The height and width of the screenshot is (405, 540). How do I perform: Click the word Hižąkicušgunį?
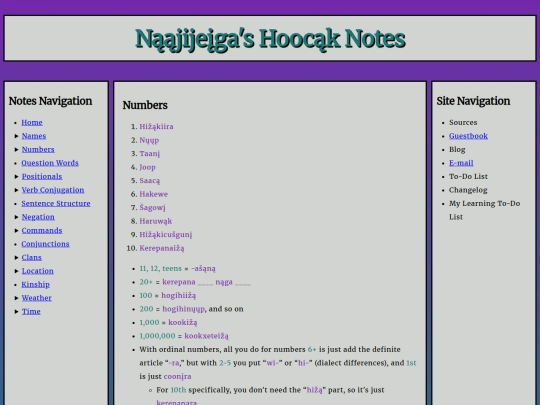coord(166,235)
